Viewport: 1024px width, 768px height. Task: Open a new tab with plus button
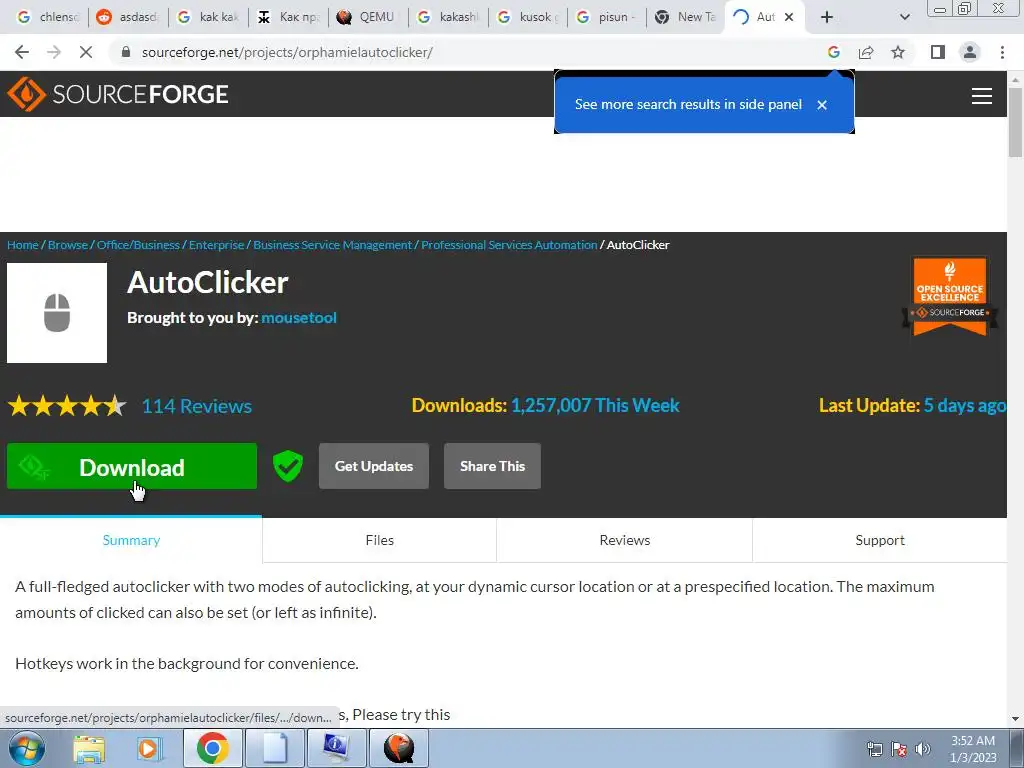[x=827, y=17]
